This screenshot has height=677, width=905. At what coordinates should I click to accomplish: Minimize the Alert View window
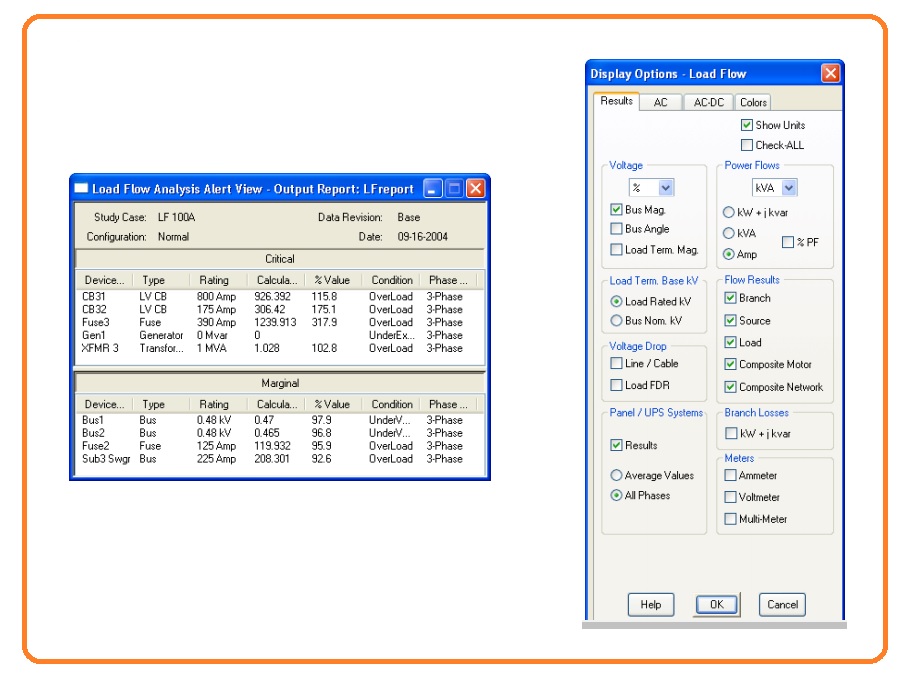coord(432,188)
